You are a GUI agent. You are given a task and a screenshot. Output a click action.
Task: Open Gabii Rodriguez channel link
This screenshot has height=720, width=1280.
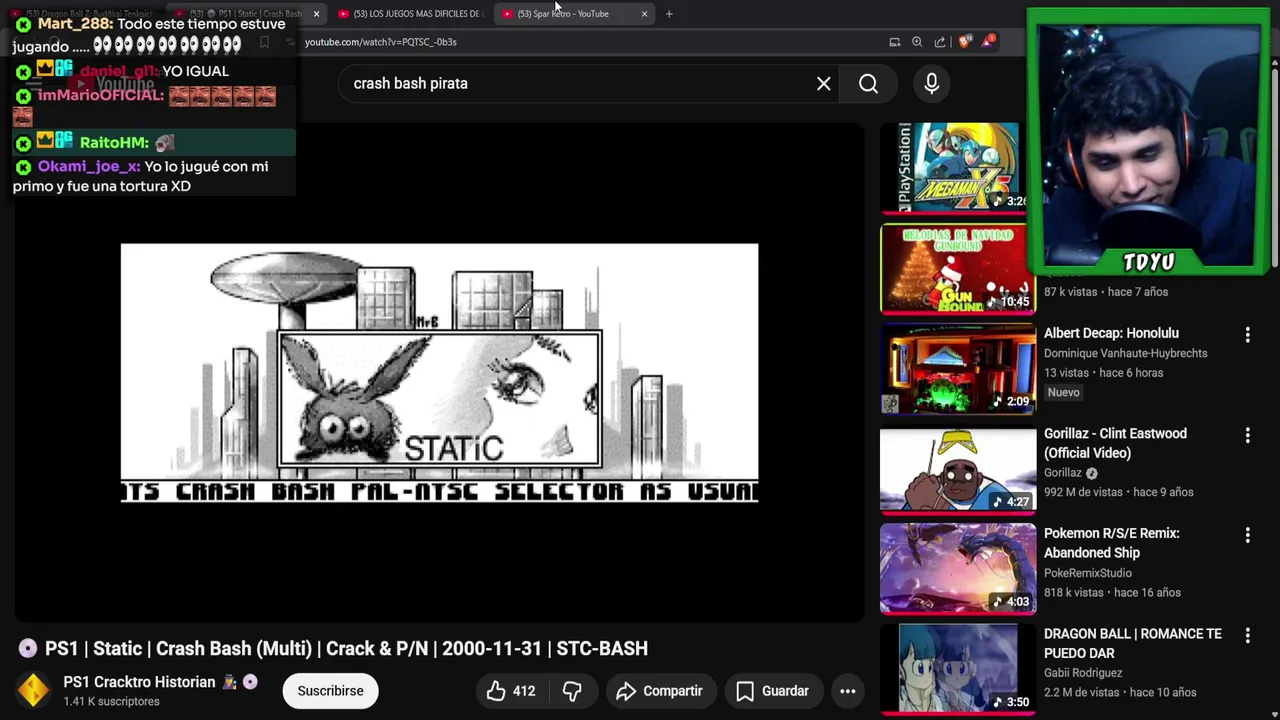click(1083, 673)
